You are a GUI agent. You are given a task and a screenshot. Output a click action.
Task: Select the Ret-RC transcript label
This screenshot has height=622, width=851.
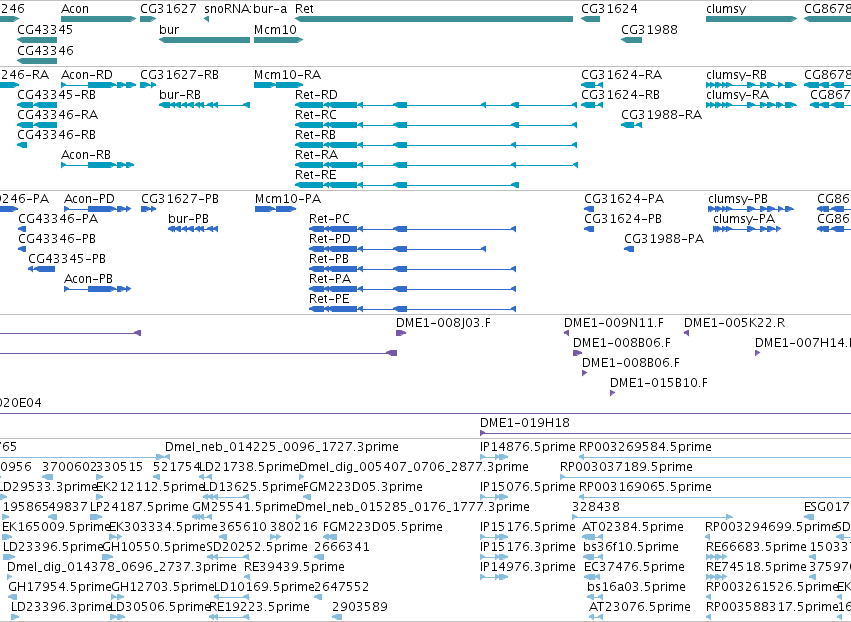point(316,115)
